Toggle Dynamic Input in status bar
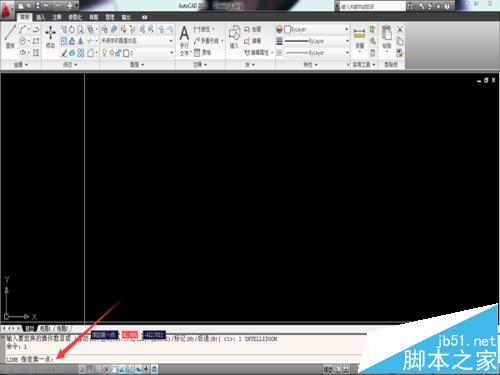The height and width of the screenshot is (375, 500). [138, 369]
